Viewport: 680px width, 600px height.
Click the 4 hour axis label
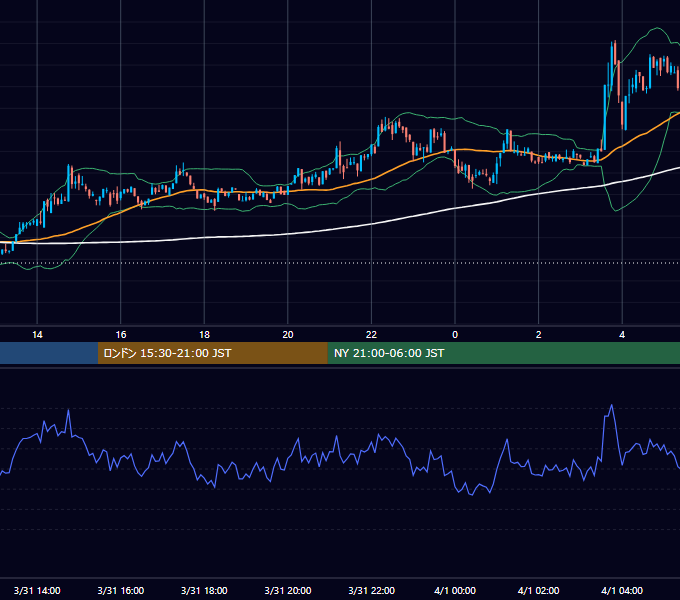point(622,335)
